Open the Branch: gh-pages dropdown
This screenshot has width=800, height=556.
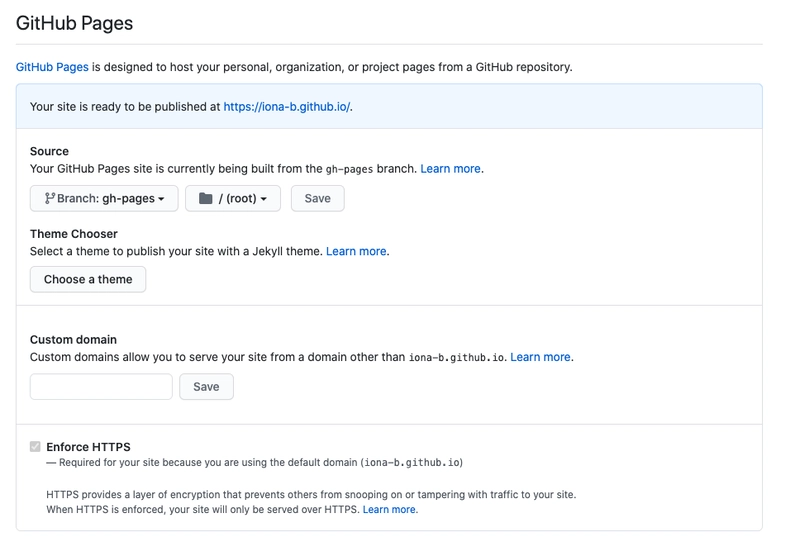(x=104, y=198)
